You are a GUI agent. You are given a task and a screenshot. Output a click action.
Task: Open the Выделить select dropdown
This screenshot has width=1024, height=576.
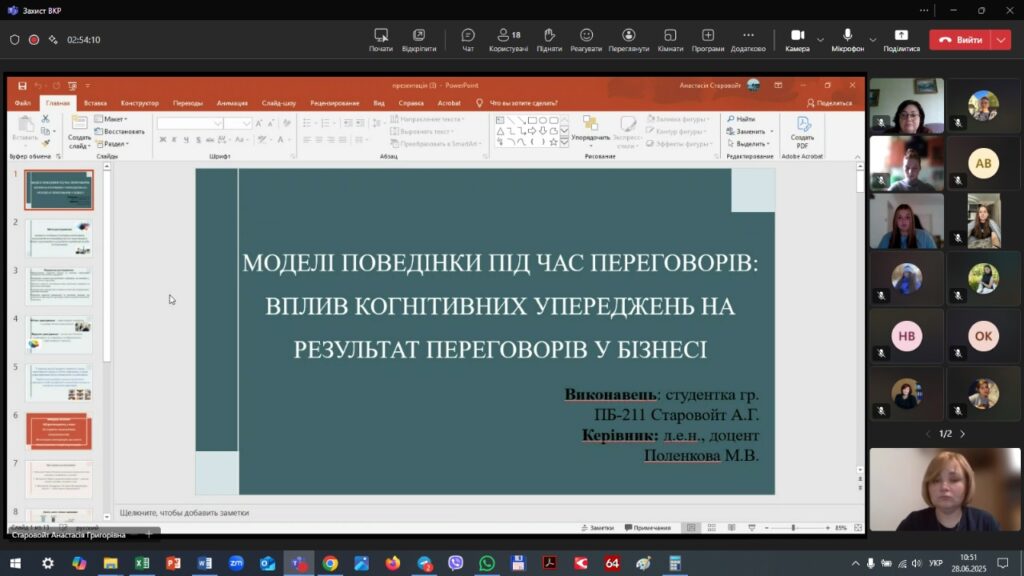pos(748,144)
